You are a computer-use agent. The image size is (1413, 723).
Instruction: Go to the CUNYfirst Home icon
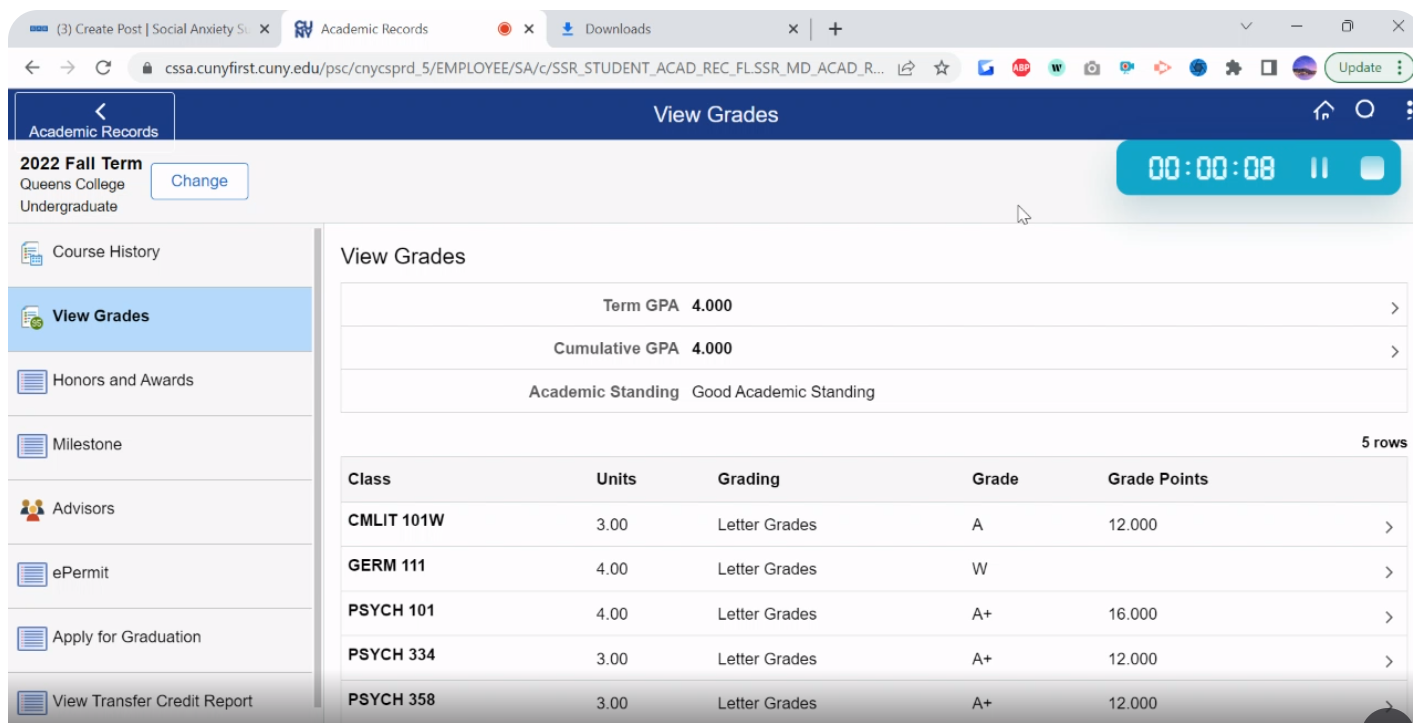point(1324,111)
